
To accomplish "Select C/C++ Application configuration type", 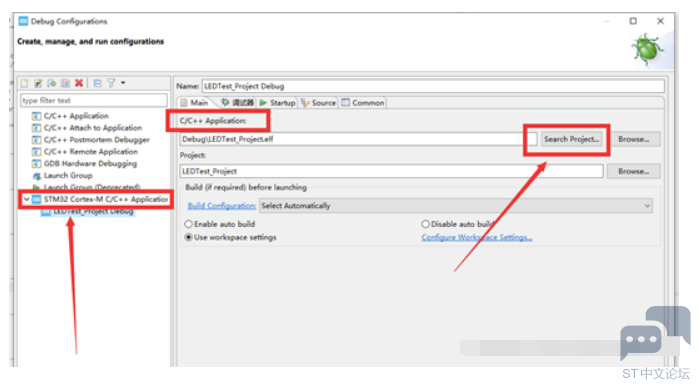I will click(x=76, y=116).
